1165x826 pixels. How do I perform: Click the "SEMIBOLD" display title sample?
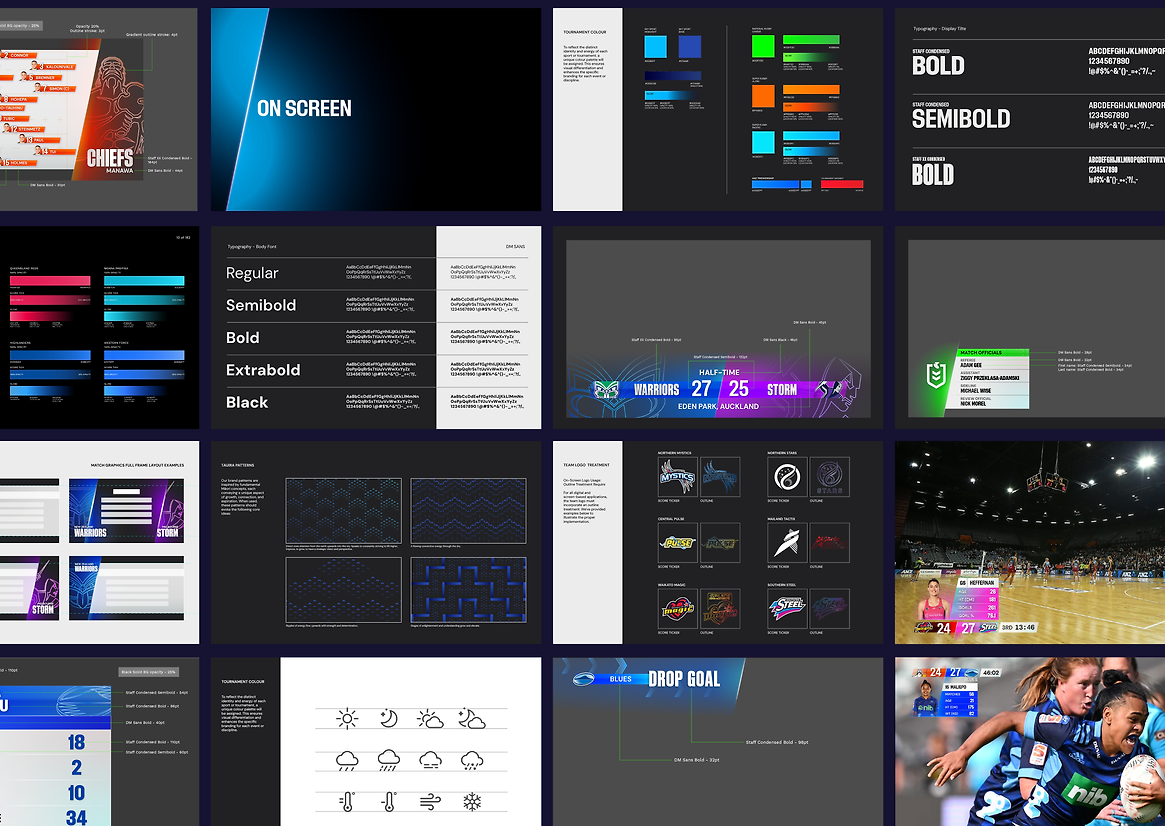[x=961, y=119]
